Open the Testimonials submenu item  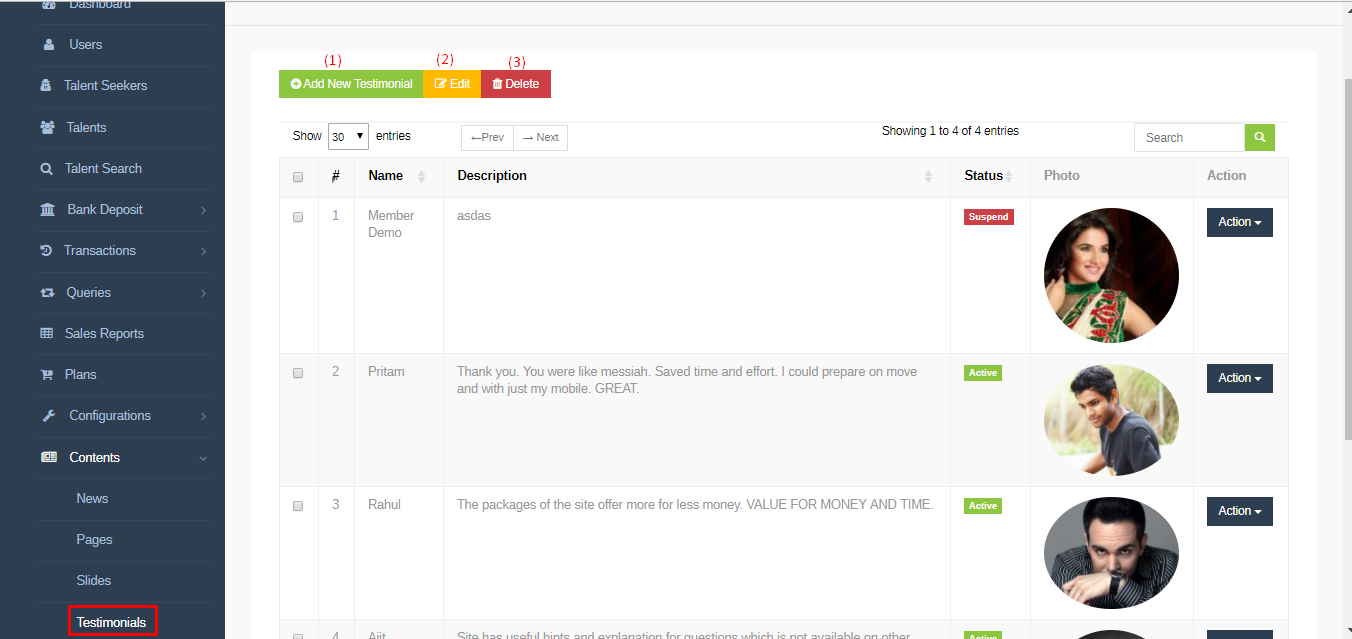(x=112, y=622)
